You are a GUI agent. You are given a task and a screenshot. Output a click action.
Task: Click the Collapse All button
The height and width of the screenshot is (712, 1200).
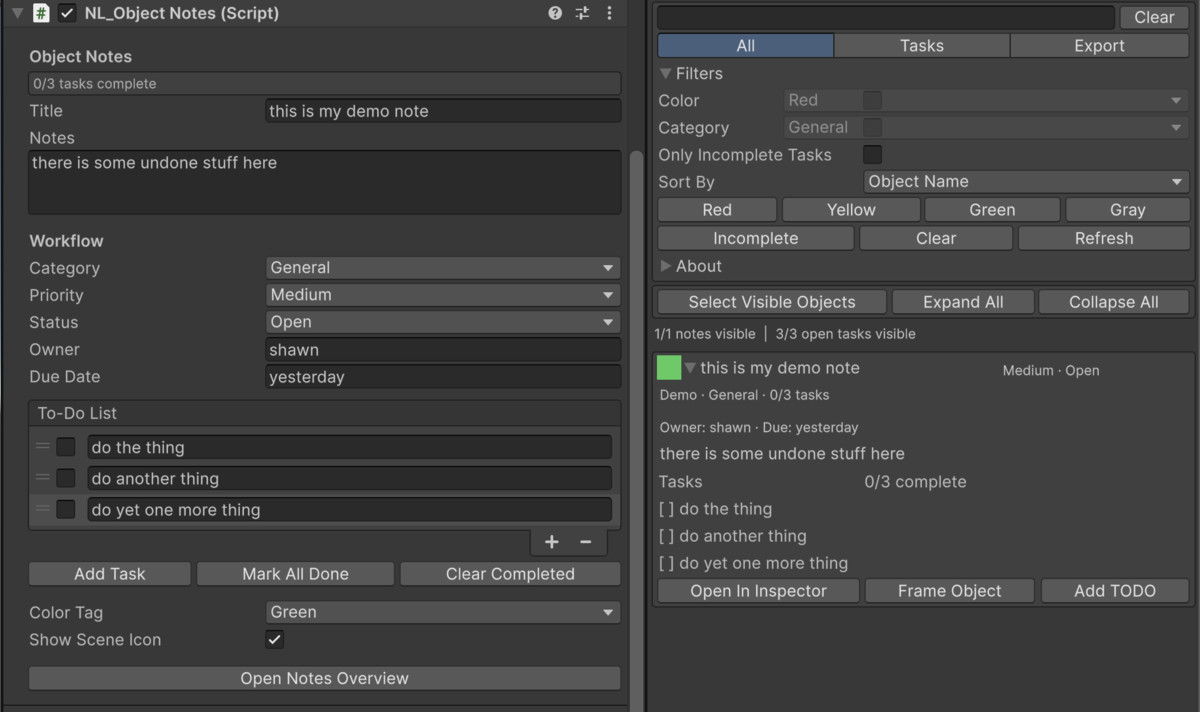(1114, 302)
